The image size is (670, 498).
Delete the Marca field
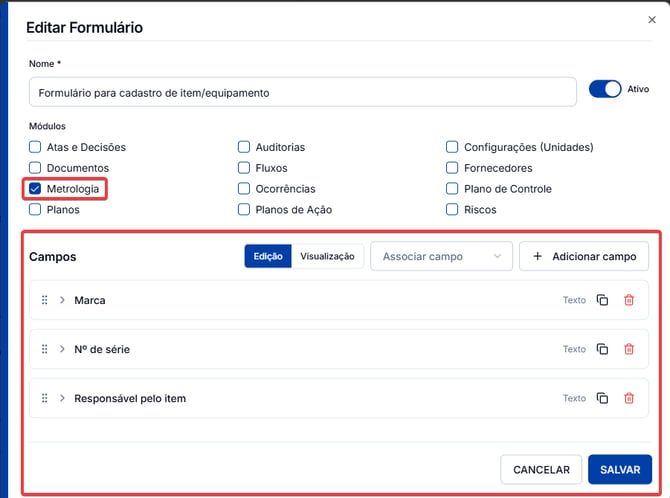[629, 300]
